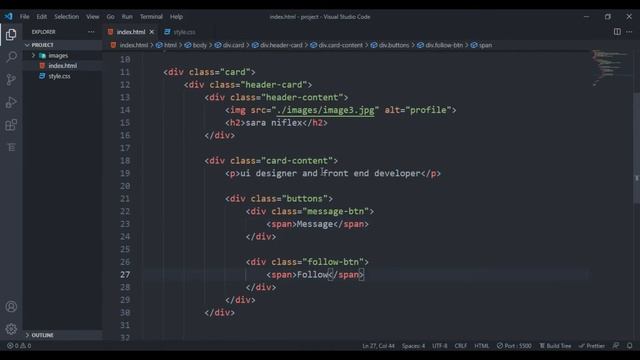Image resolution: width=640 pixels, height=360 pixels.
Task: Click the editor vertical scrollbar
Action: (636, 148)
